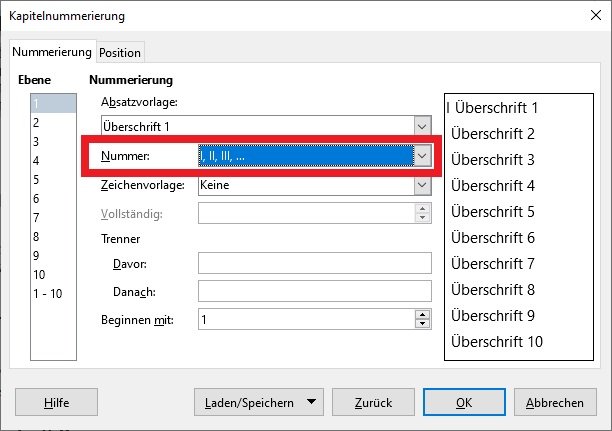This screenshot has height=431, width=612.
Task: Open the Zeichenvorlage dropdown
Action: pyautogui.click(x=423, y=185)
